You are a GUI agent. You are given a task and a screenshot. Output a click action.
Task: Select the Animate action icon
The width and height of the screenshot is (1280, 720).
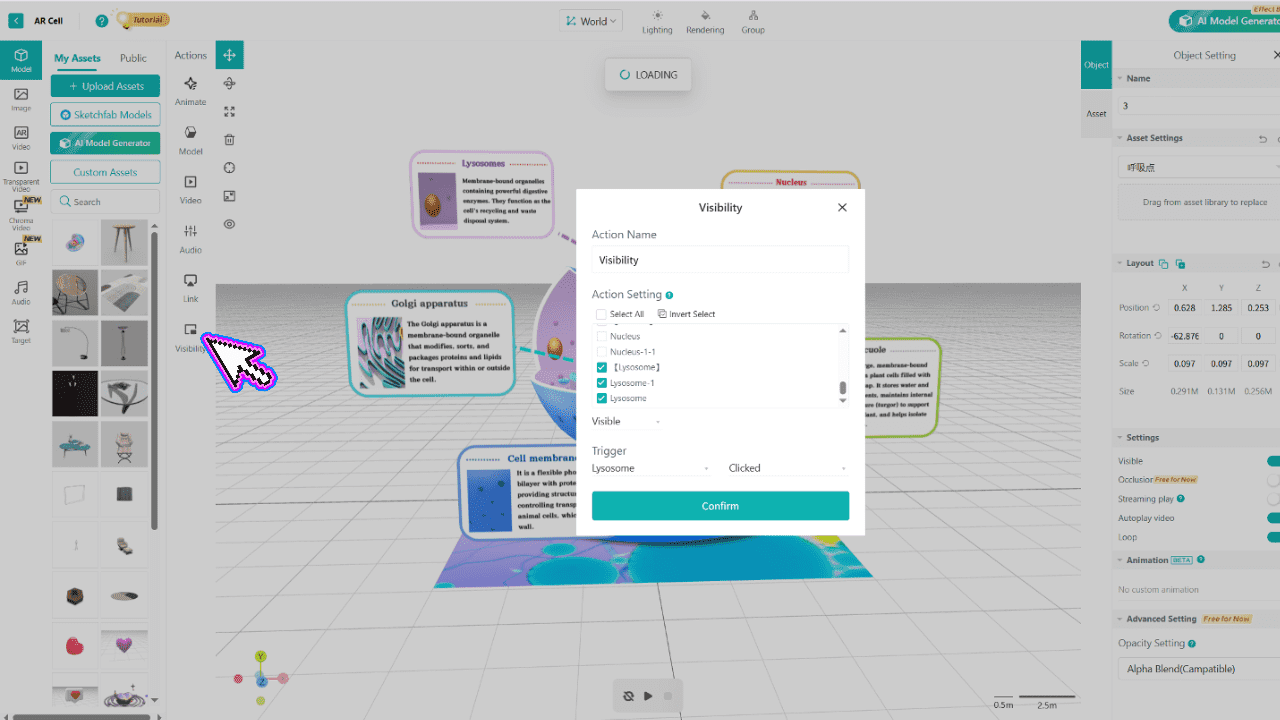tap(190, 85)
